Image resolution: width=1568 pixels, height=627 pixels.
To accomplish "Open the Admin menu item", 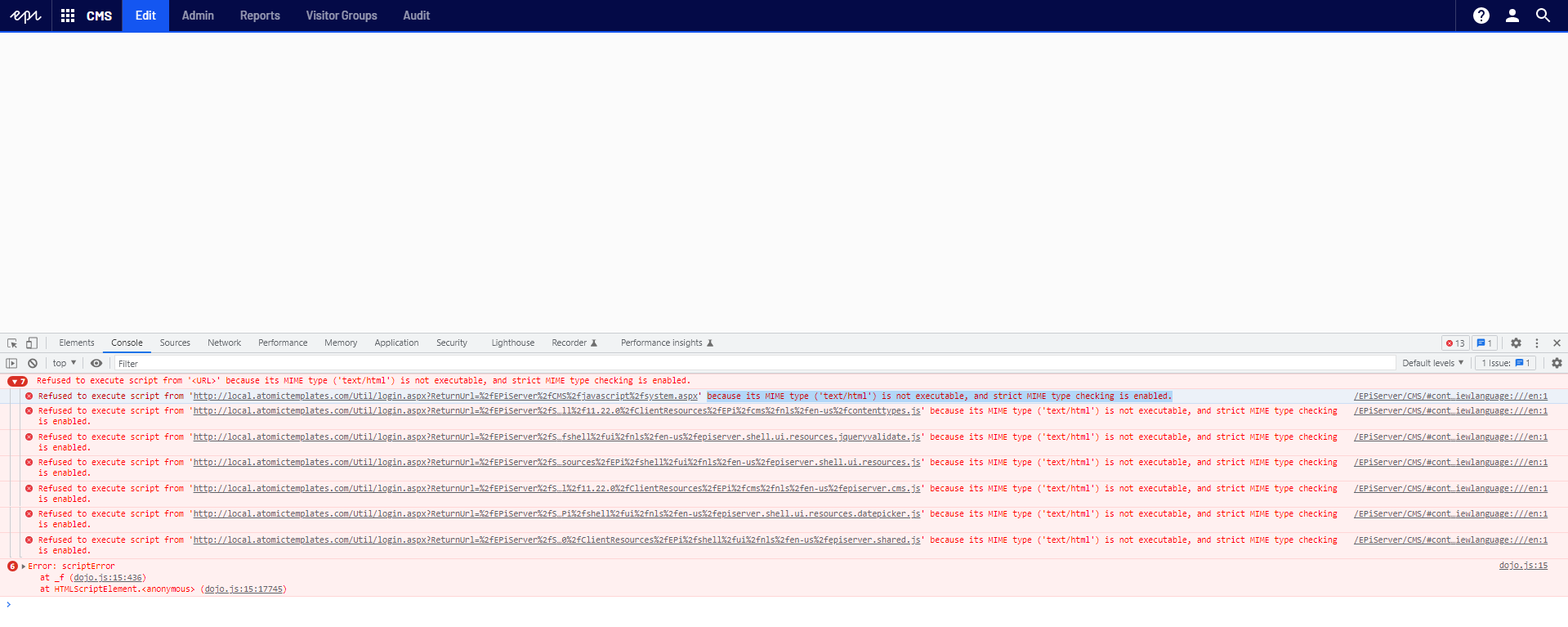I will (198, 16).
